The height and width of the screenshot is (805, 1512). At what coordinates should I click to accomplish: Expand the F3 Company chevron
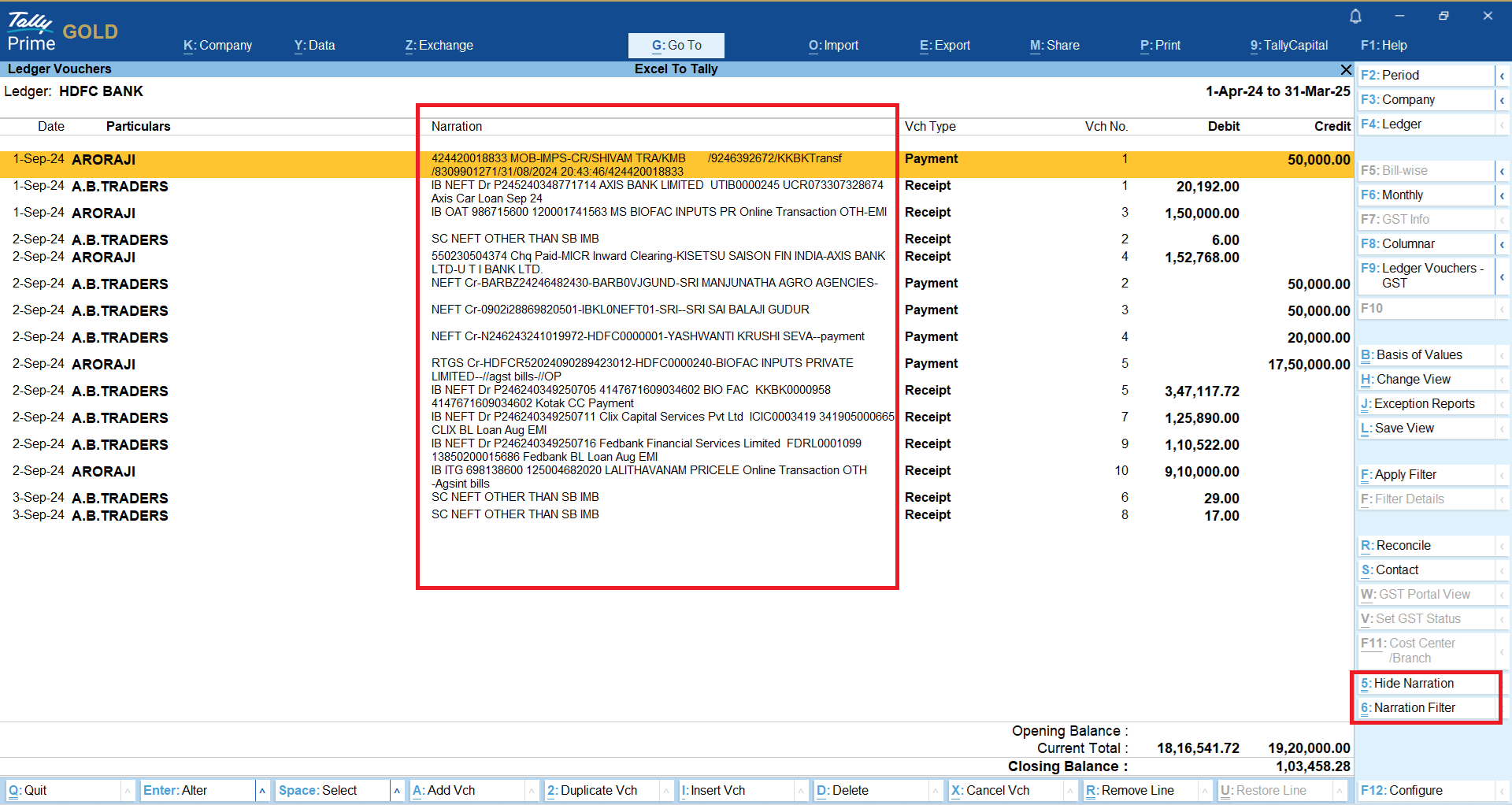tap(1502, 100)
